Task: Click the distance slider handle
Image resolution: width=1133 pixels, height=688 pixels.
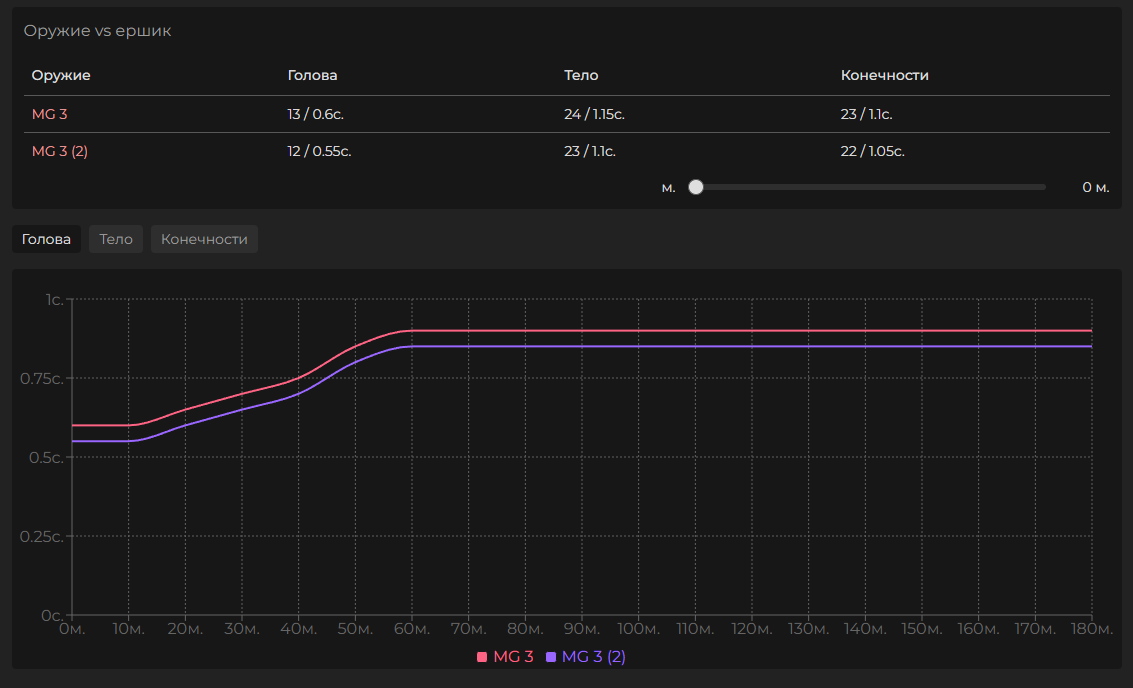Action: click(x=696, y=187)
